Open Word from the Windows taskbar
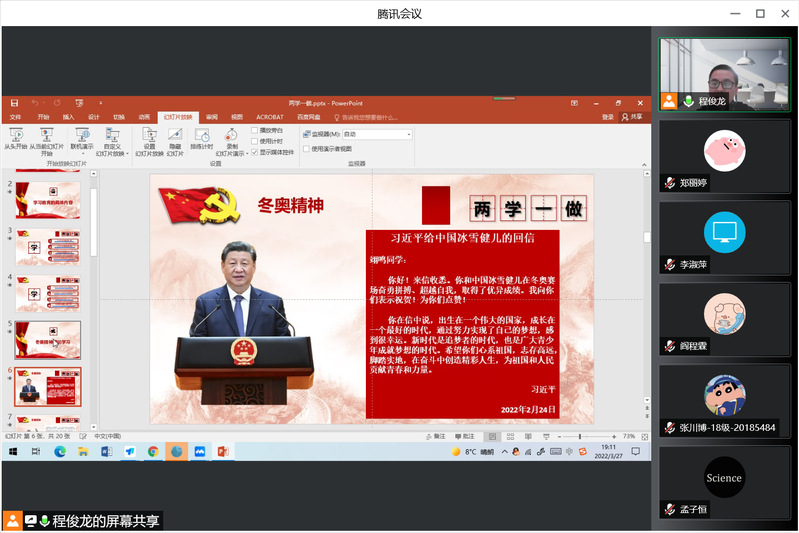799x533 pixels. 107,452
